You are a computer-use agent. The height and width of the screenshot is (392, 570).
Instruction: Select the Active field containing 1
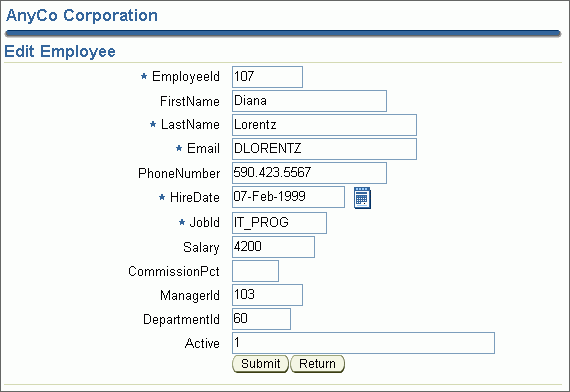point(363,343)
